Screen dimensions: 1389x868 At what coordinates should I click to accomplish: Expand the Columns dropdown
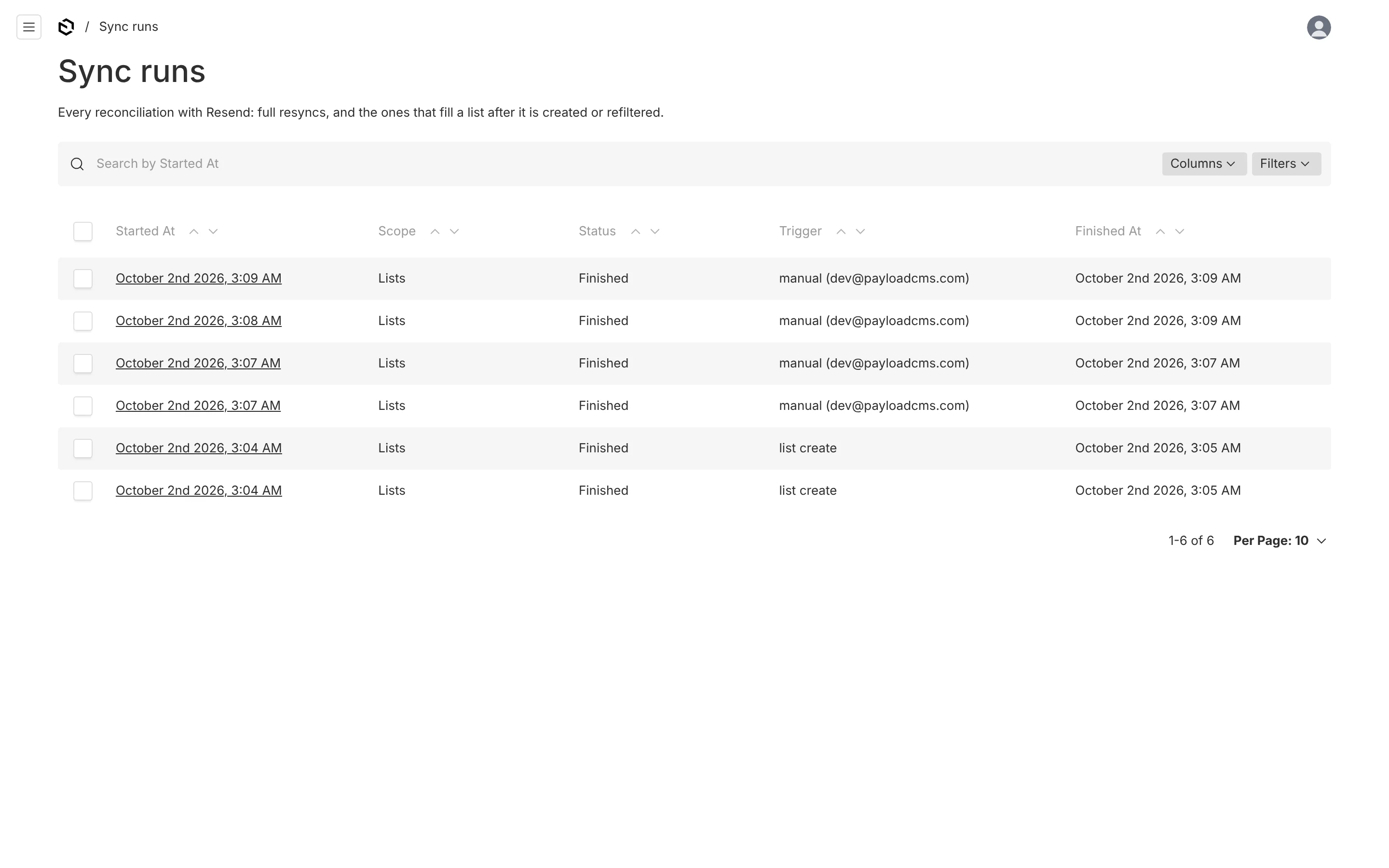click(x=1204, y=163)
